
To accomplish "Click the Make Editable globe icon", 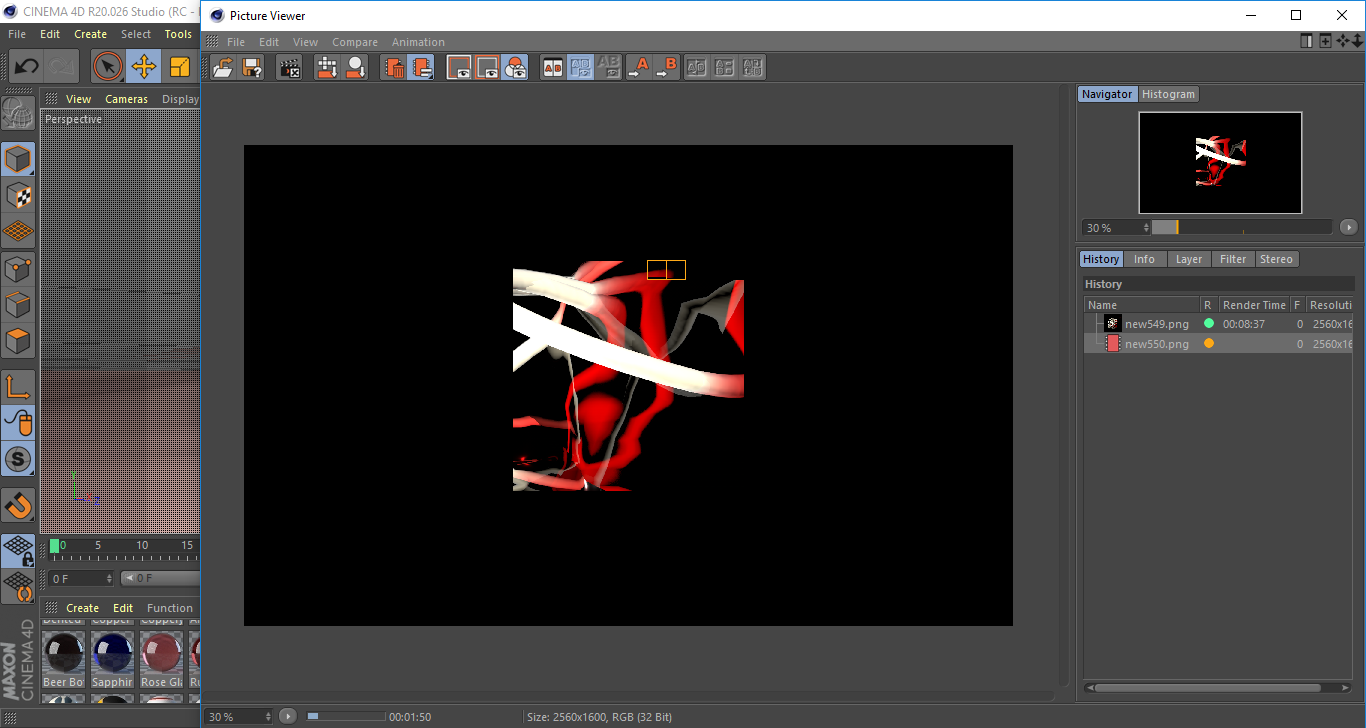I will (x=17, y=114).
